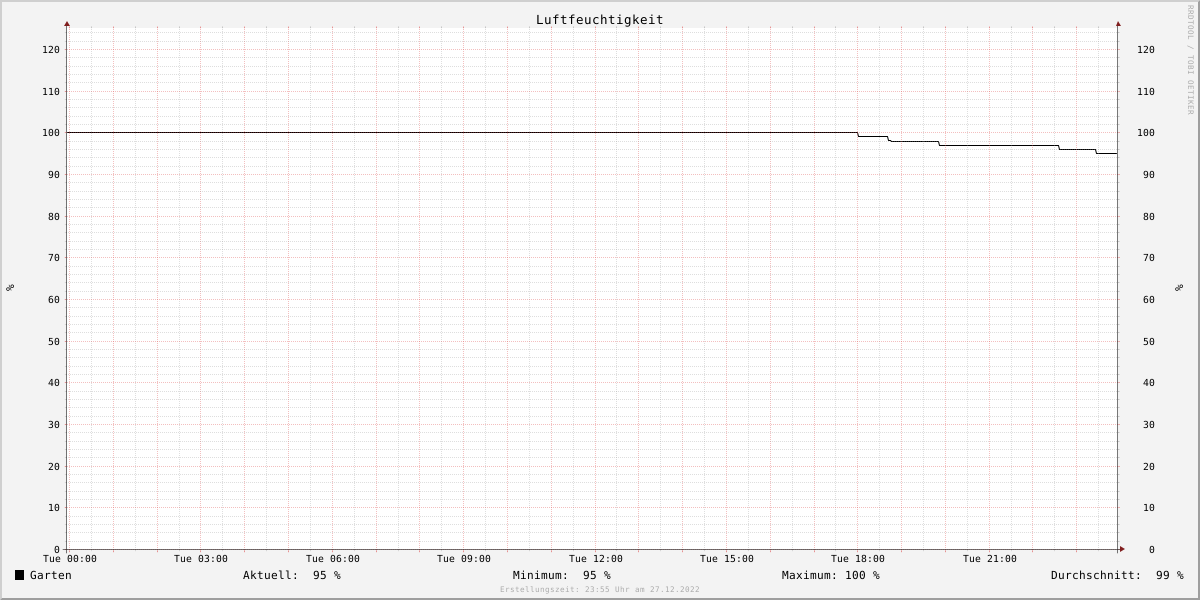This screenshot has width=1200, height=600.
Task: Click the 80 label on the right axis
Action: point(1149,217)
